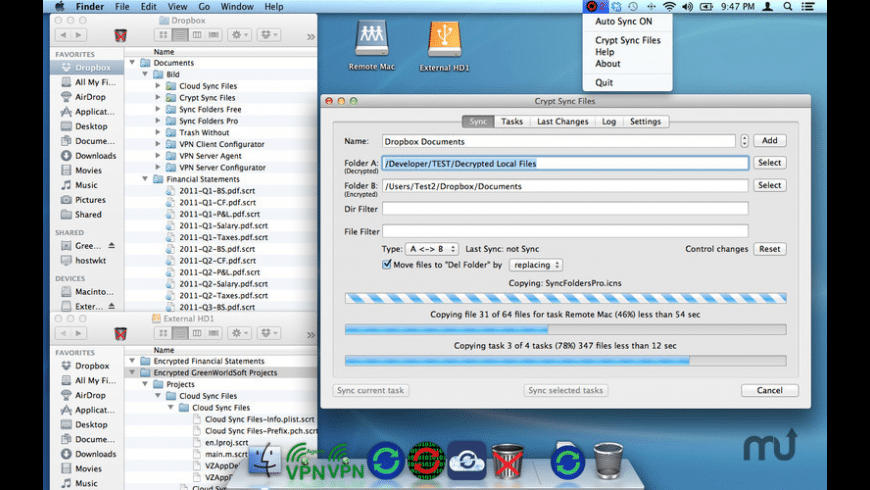Select 2011-Q1-Salary.pdf.scrt file
This screenshot has width=870, height=490.
click(221, 225)
